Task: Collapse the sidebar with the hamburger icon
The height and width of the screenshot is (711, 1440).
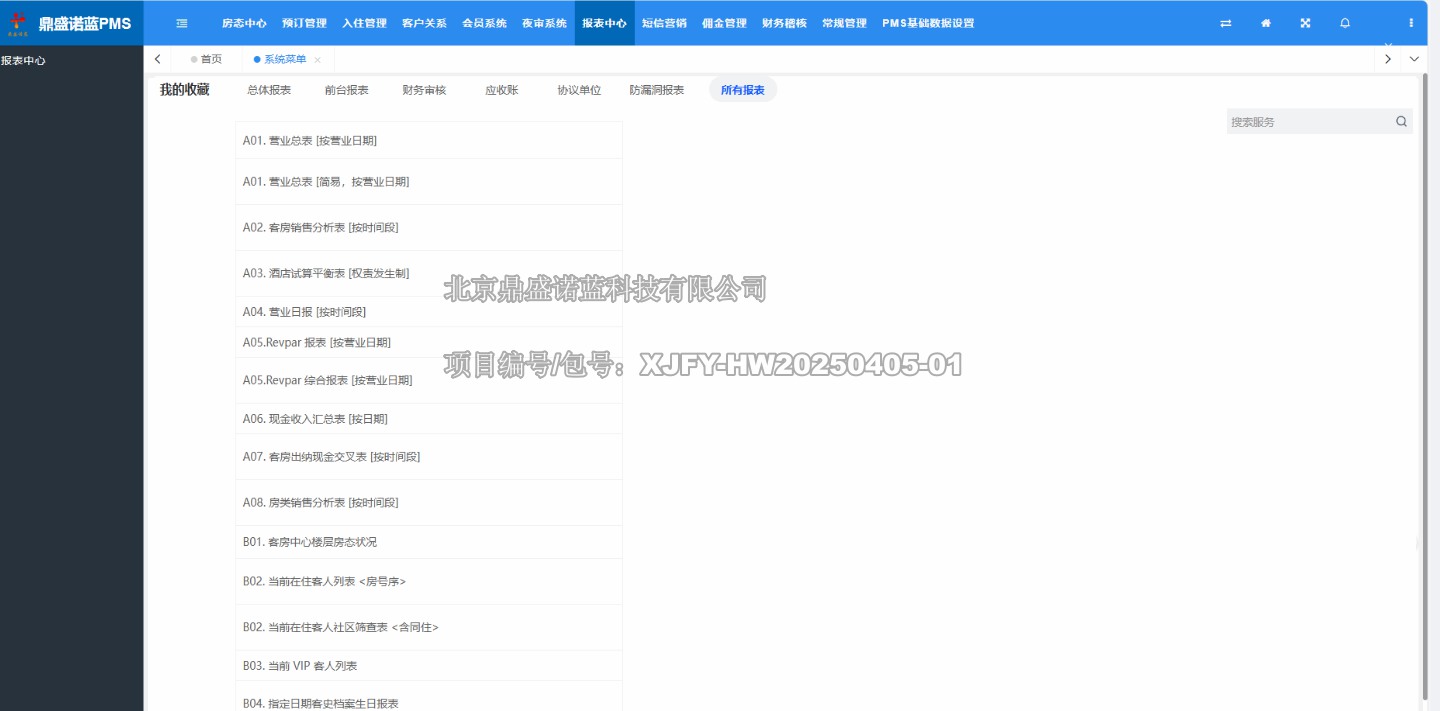Action: pyautogui.click(x=182, y=23)
